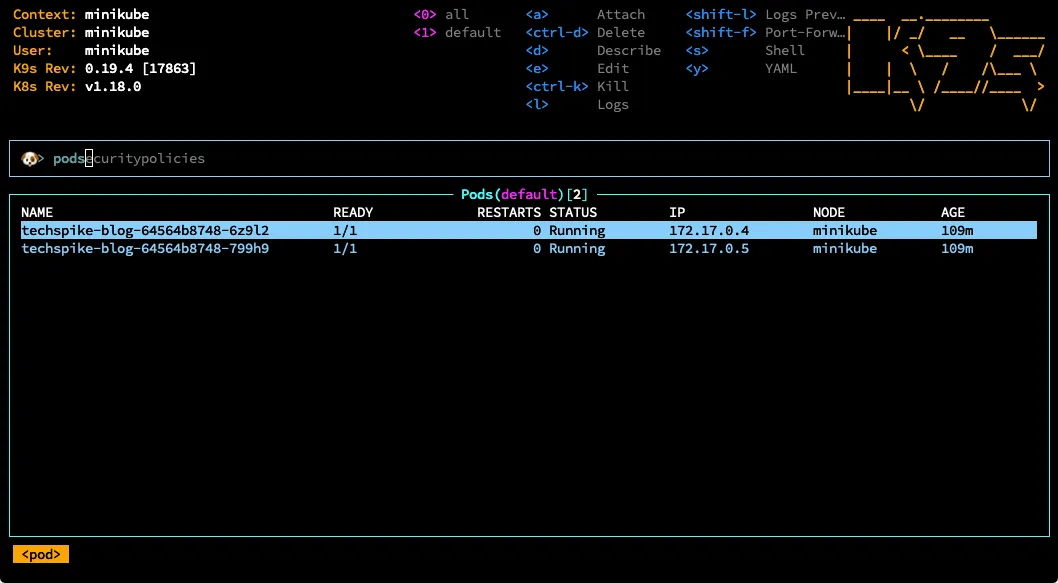This screenshot has height=583, width=1058.
Task: Click the READY column header
Action: point(353,213)
